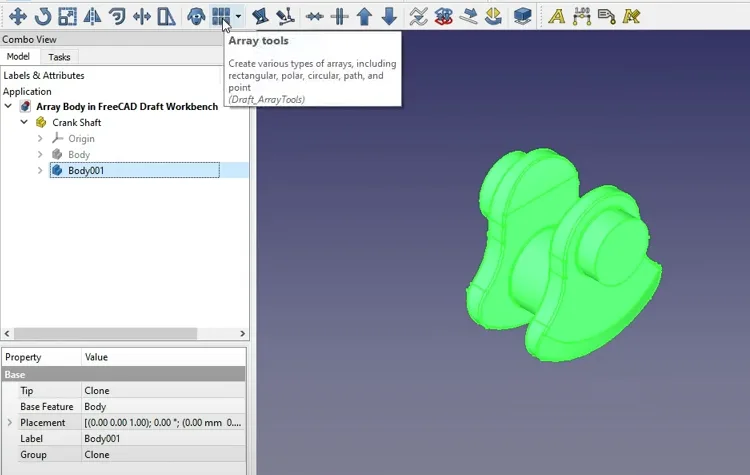Select the Trimex trim/extend tool
This screenshot has width=750, height=475.
click(x=142, y=16)
